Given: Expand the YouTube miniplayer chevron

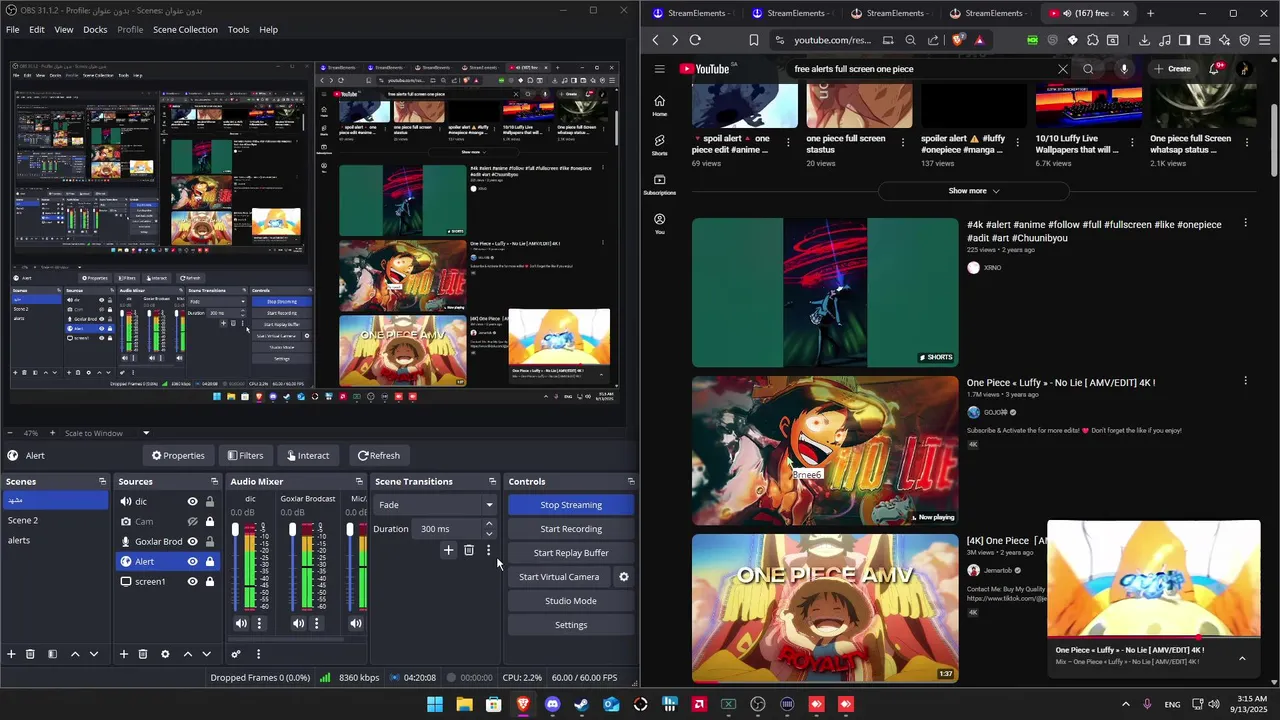Looking at the screenshot, I should point(1242,658).
